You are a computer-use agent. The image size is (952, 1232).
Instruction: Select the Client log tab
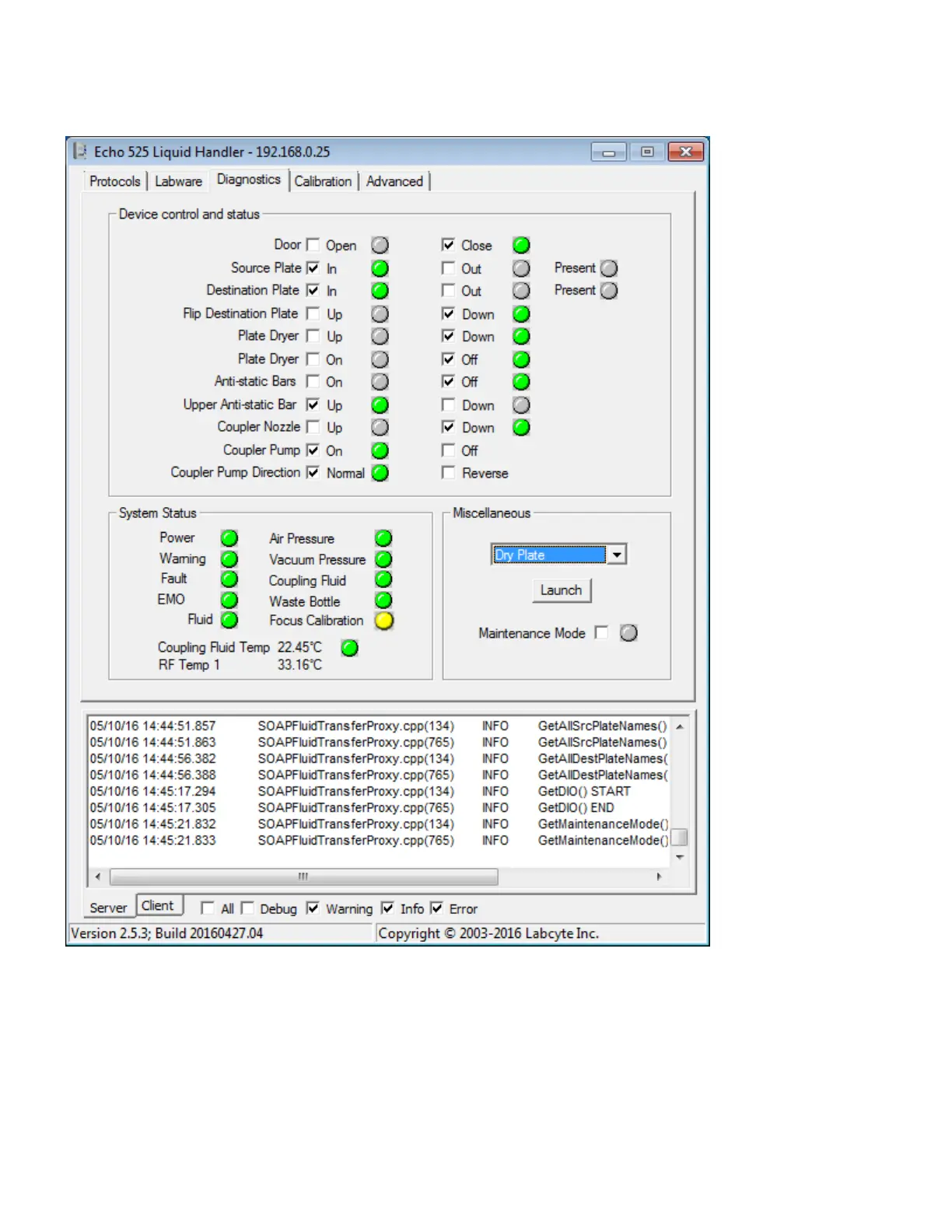point(158,905)
